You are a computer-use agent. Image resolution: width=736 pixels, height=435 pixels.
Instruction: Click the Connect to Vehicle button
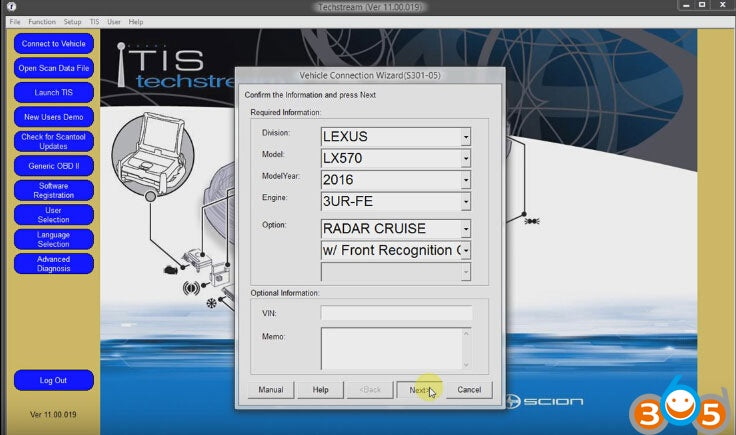(53, 44)
